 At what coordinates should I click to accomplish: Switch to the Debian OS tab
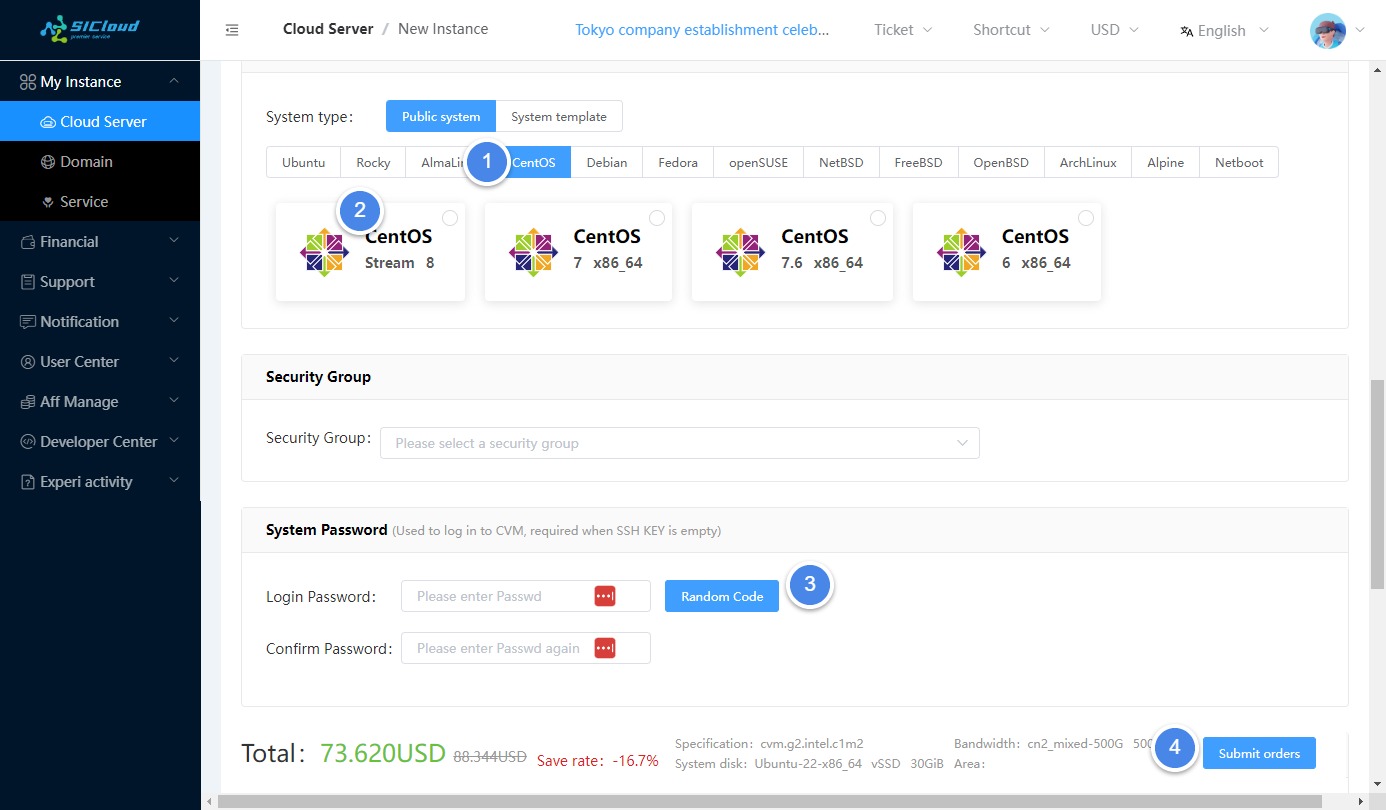(x=606, y=163)
